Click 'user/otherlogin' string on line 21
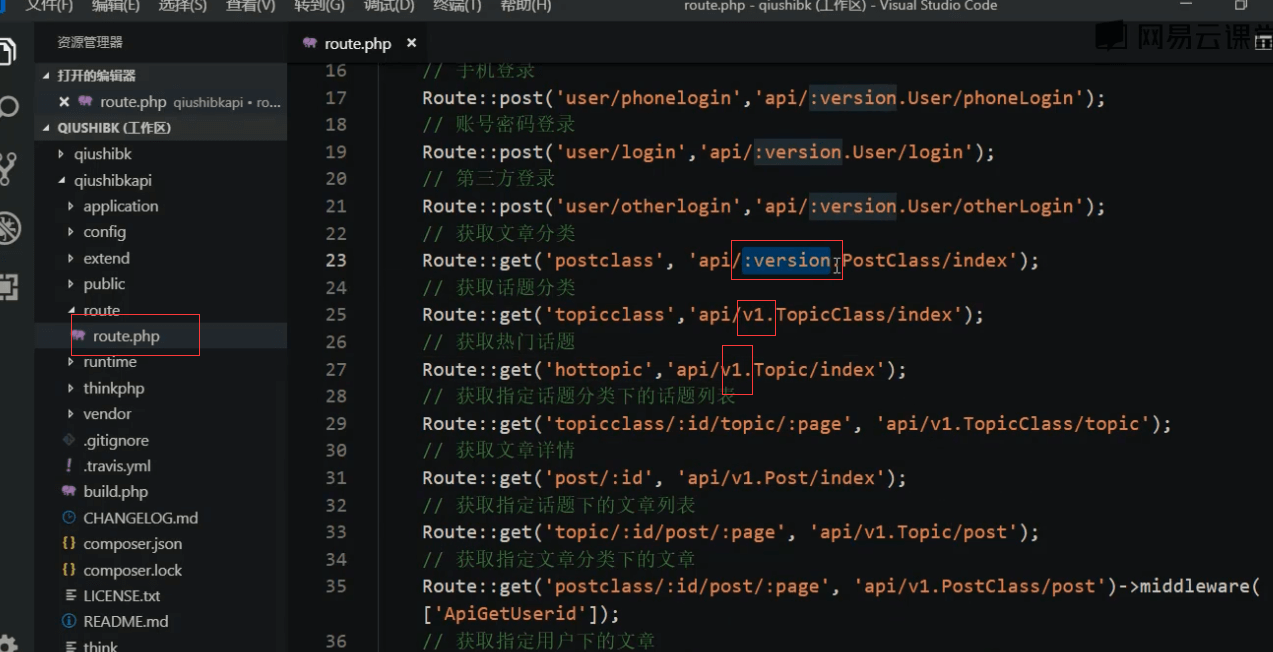 coord(649,206)
